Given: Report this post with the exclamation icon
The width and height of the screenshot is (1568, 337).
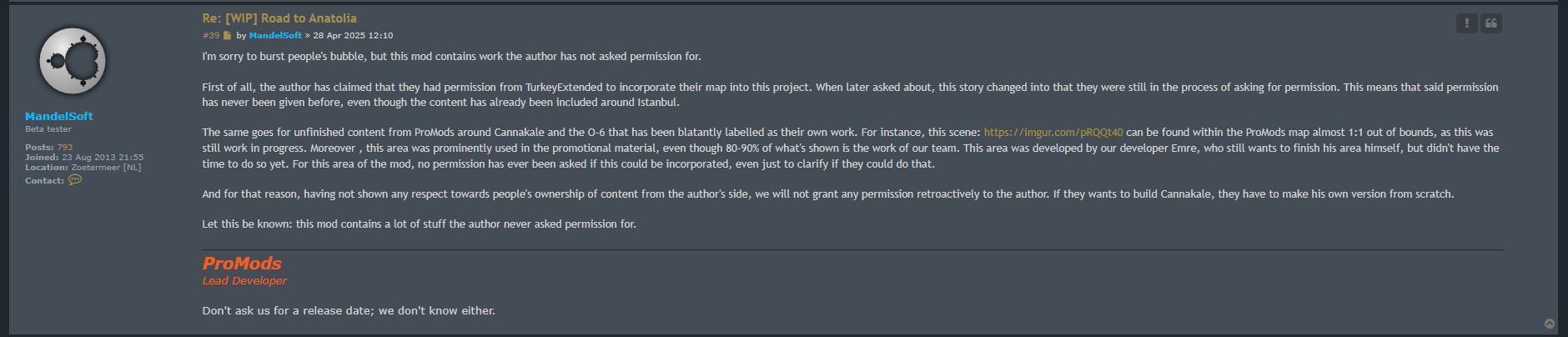Looking at the screenshot, I should (1466, 23).
